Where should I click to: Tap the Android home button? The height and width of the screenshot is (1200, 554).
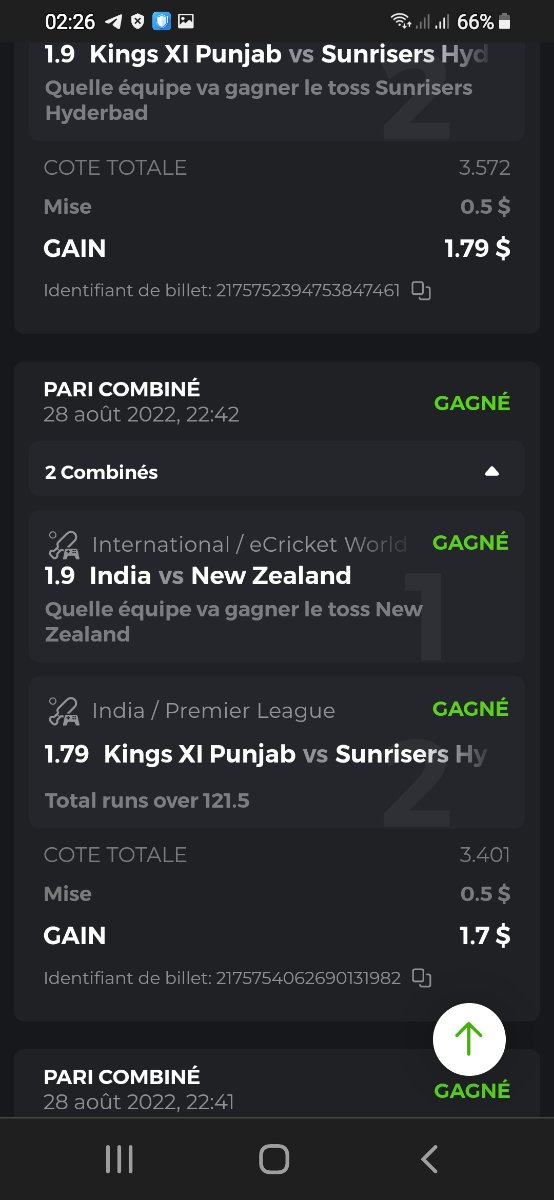274,1159
